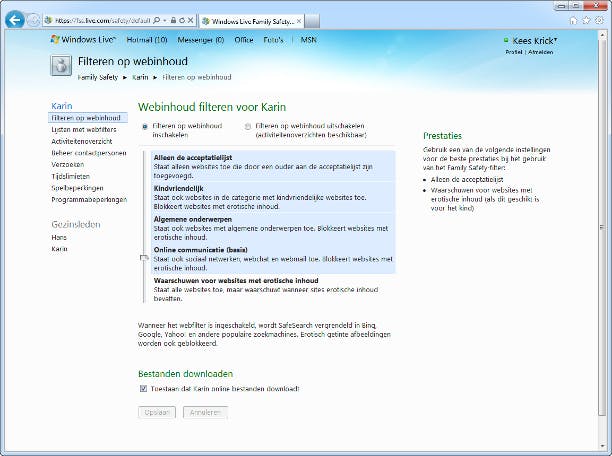Click the scrollbar up arrow
Screen dimensions: 612x456
click(602, 34)
